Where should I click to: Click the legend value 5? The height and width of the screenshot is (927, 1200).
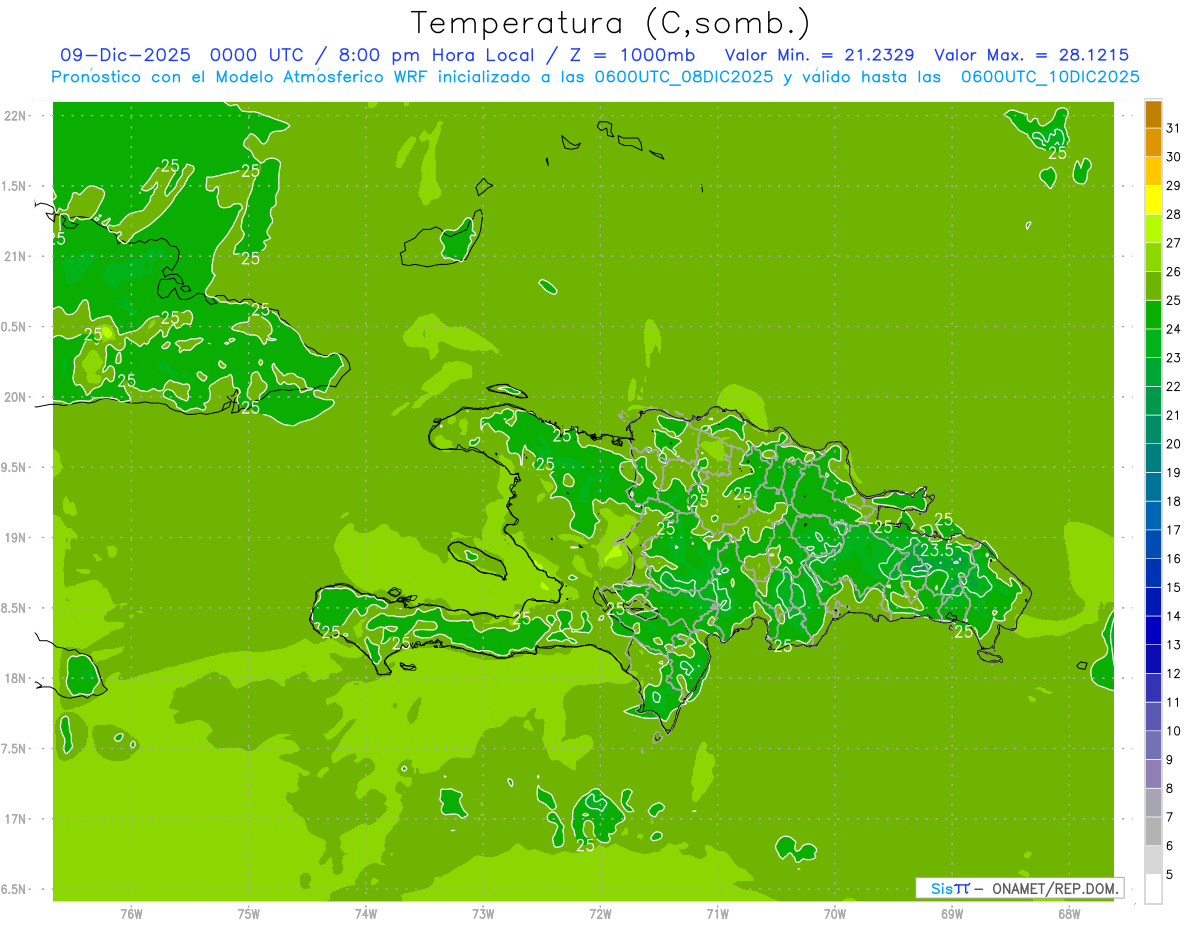1169,874
